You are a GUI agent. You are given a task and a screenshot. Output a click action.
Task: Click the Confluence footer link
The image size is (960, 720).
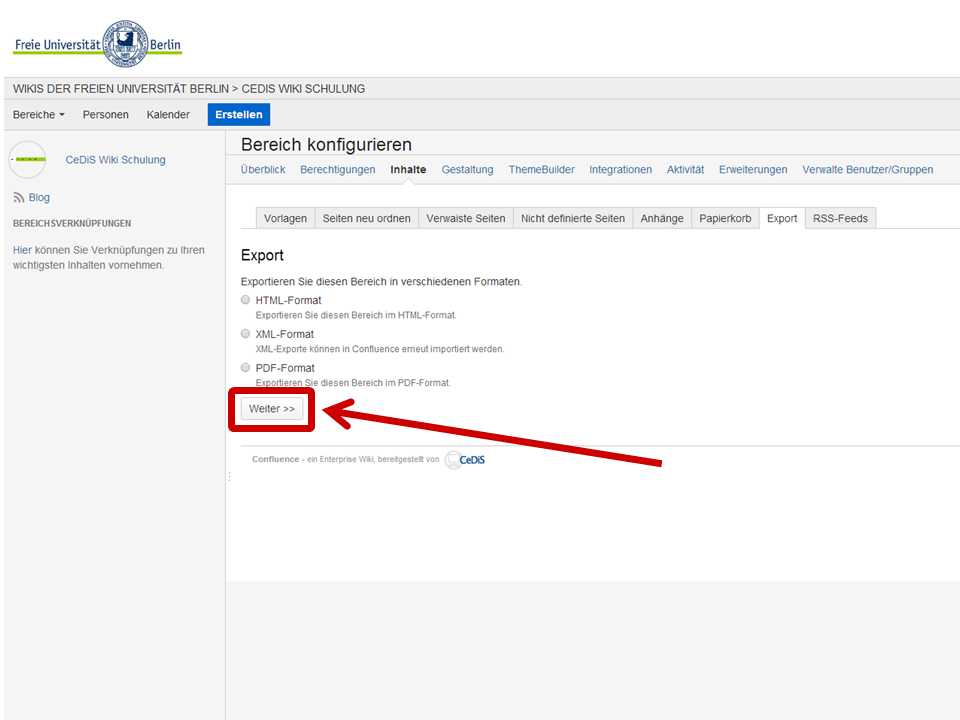276,459
